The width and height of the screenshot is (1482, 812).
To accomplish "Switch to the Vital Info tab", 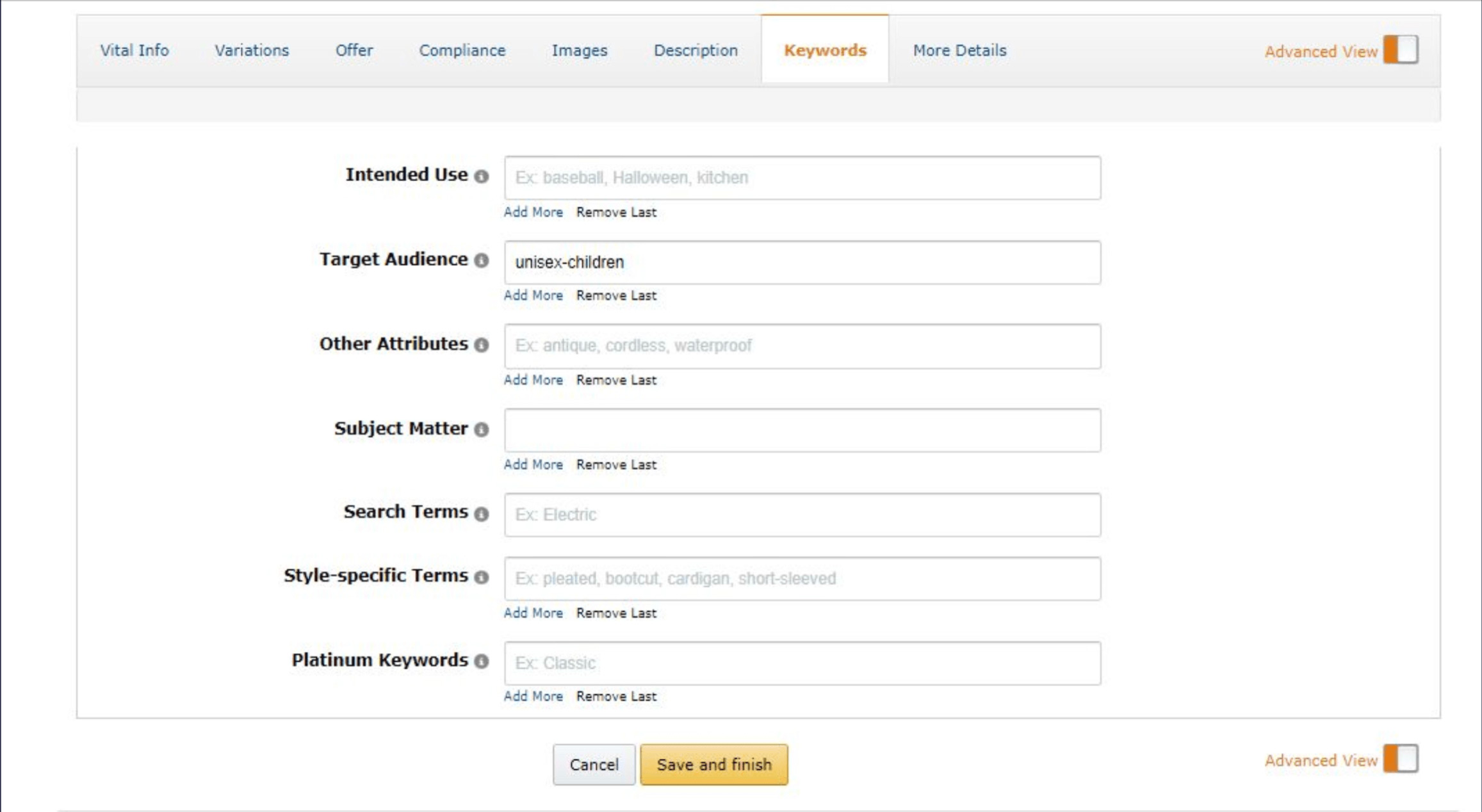I will point(134,51).
